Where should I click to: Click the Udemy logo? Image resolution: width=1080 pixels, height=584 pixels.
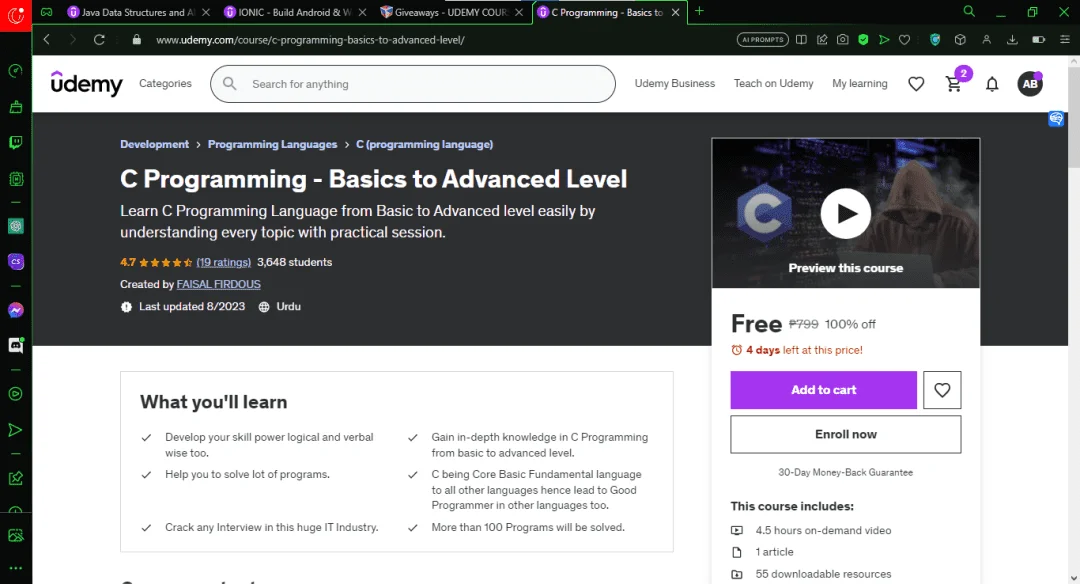pos(87,83)
